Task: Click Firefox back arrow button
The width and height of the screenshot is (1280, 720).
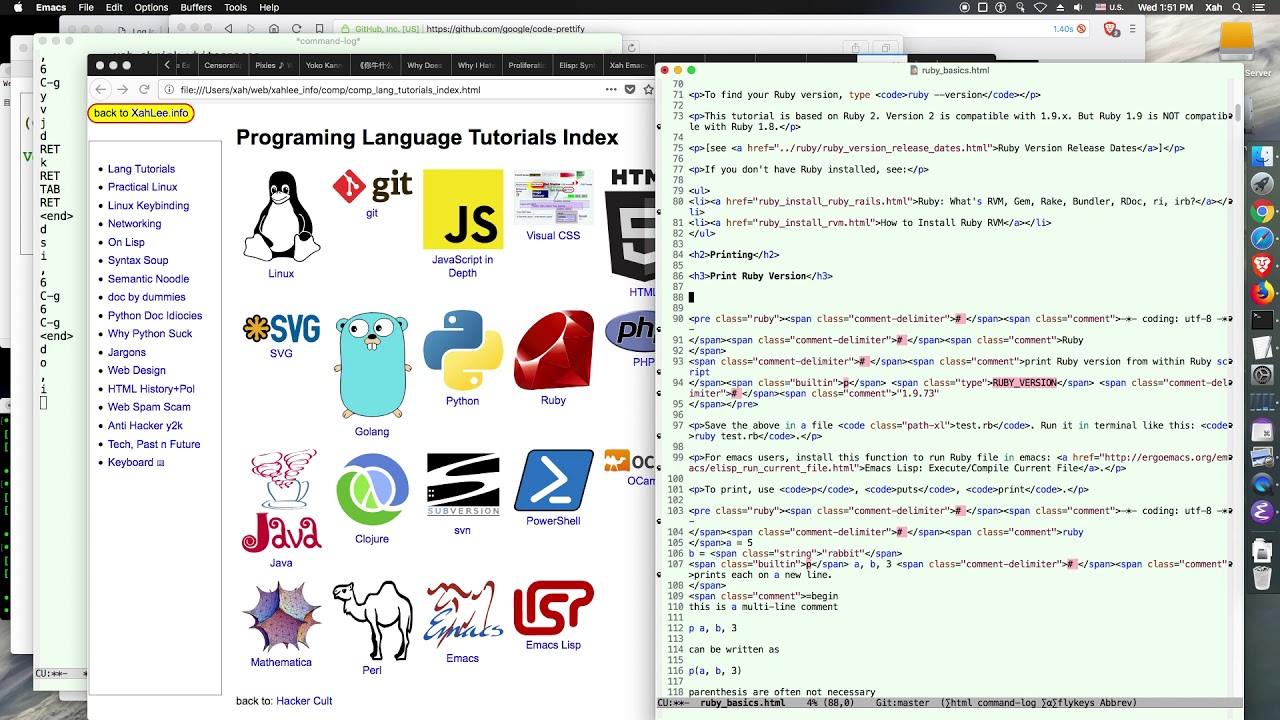Action: tap(101, 89)
